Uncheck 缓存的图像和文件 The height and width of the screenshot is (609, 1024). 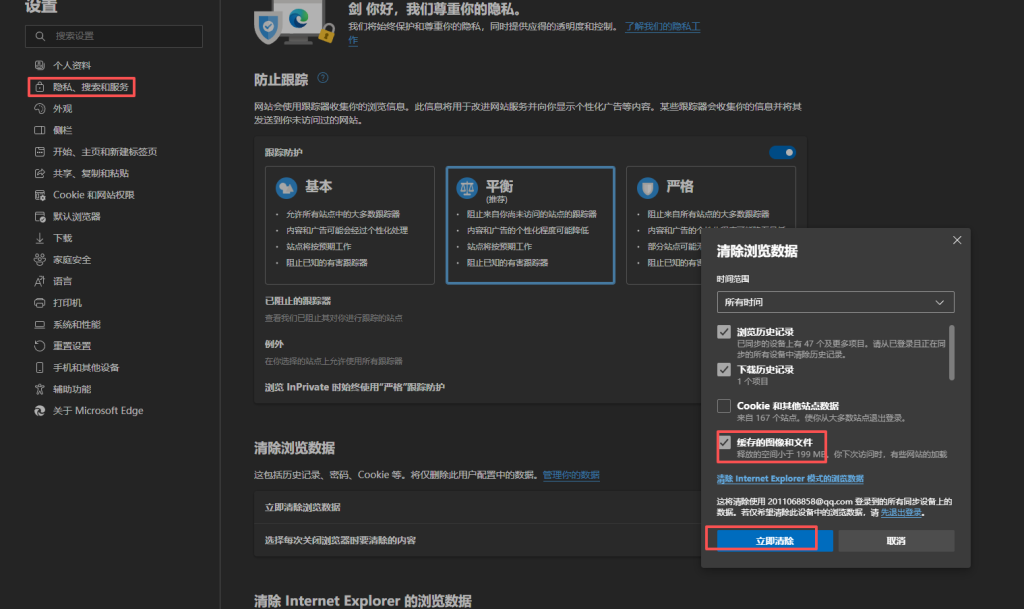[725, 441]
